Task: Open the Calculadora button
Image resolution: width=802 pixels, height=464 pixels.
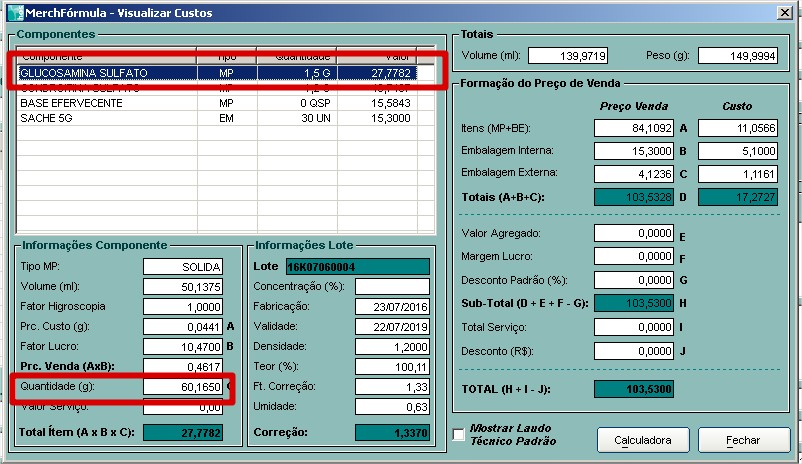Action: pyautogui.click(x=642, y=440)
